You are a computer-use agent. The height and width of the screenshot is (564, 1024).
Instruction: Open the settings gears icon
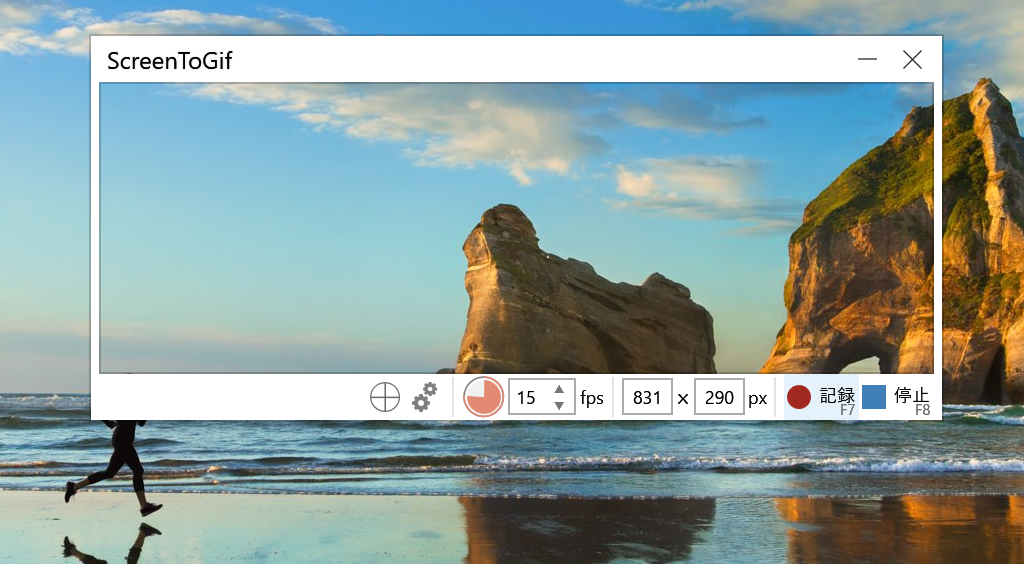tap(424, 397)
